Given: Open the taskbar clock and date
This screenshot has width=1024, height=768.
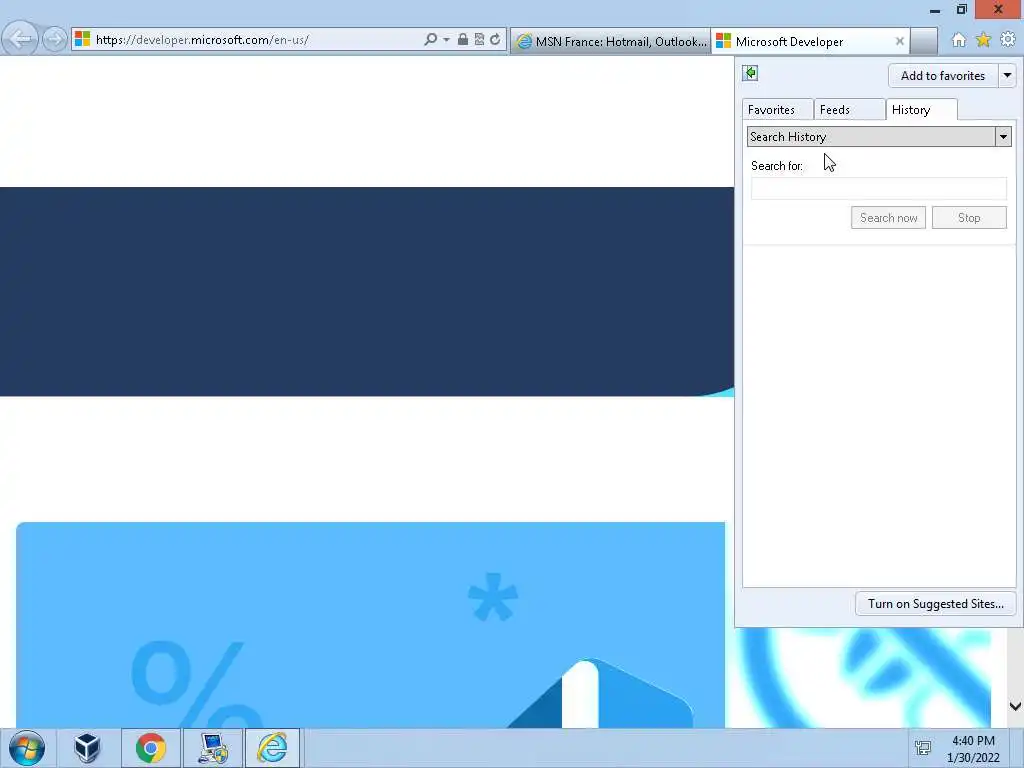Looking at the screenshot, I should coord(973,749).
